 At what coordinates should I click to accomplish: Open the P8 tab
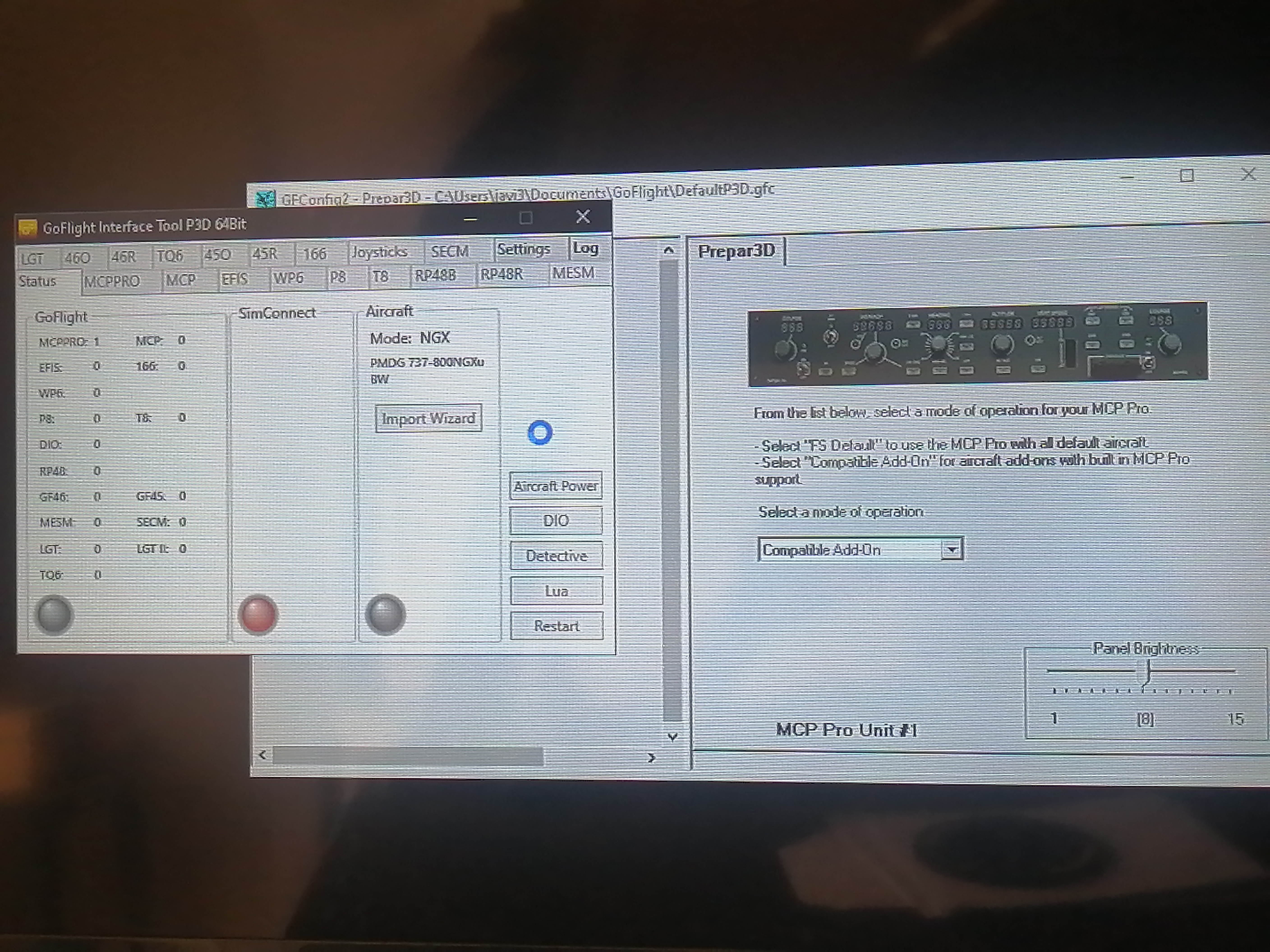pyautogui.click(x=338, y=277)
